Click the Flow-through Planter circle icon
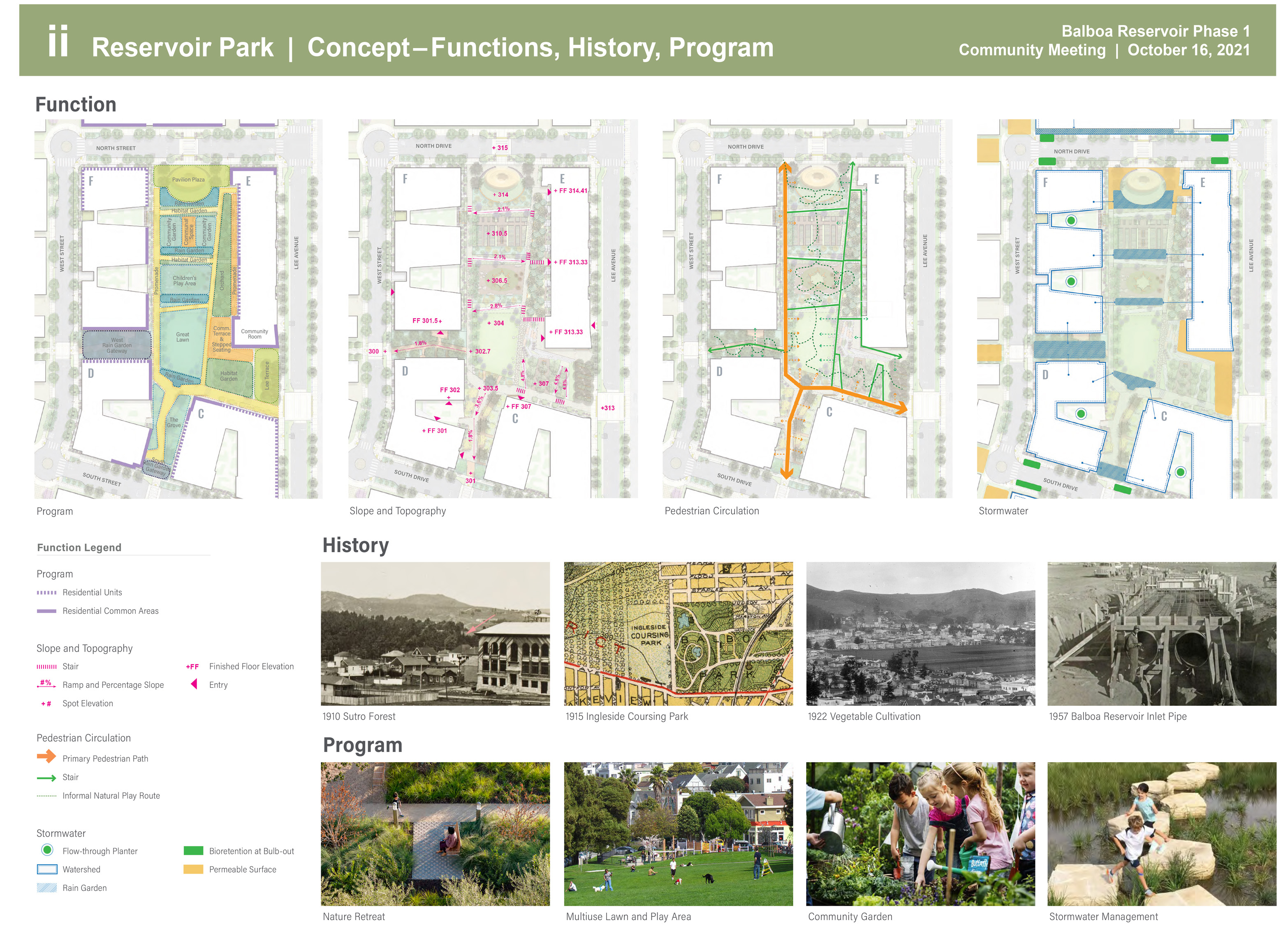This screenshot has height=925, width=1288. click(47, 850)
